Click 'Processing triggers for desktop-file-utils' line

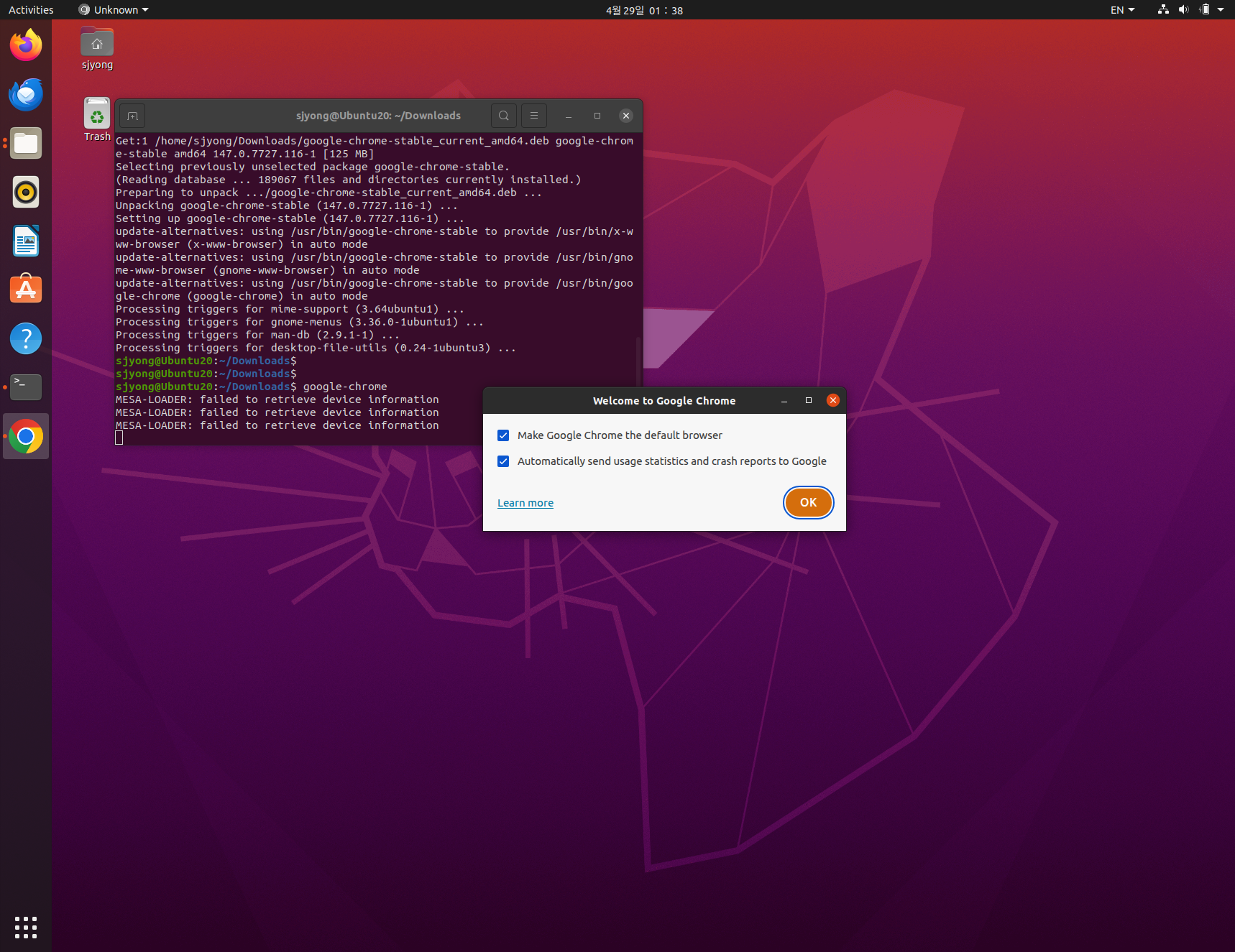tap(316, 348)
